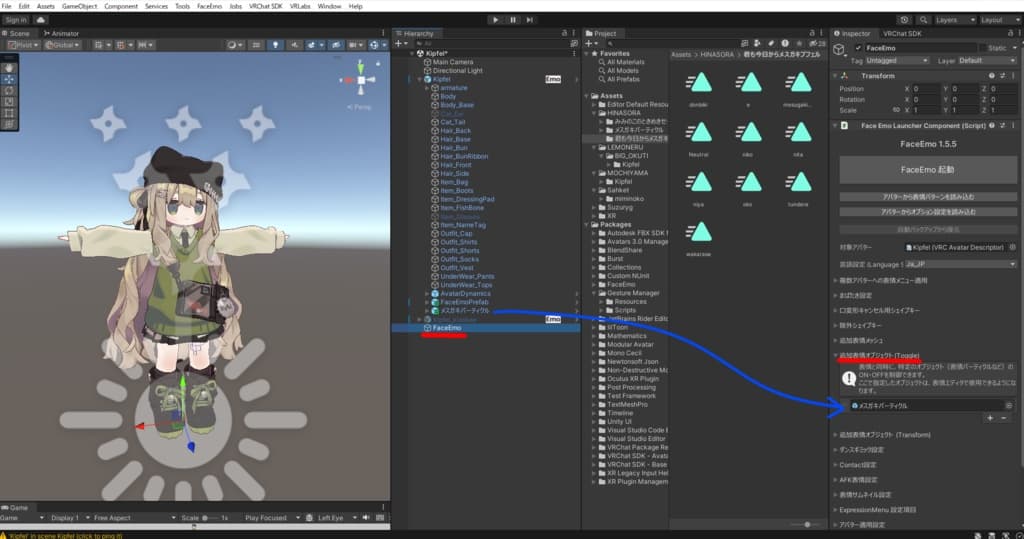Viewport: 1024px width, 539px height.
Task: Click the cloud services icon
Action: [41, 19]
